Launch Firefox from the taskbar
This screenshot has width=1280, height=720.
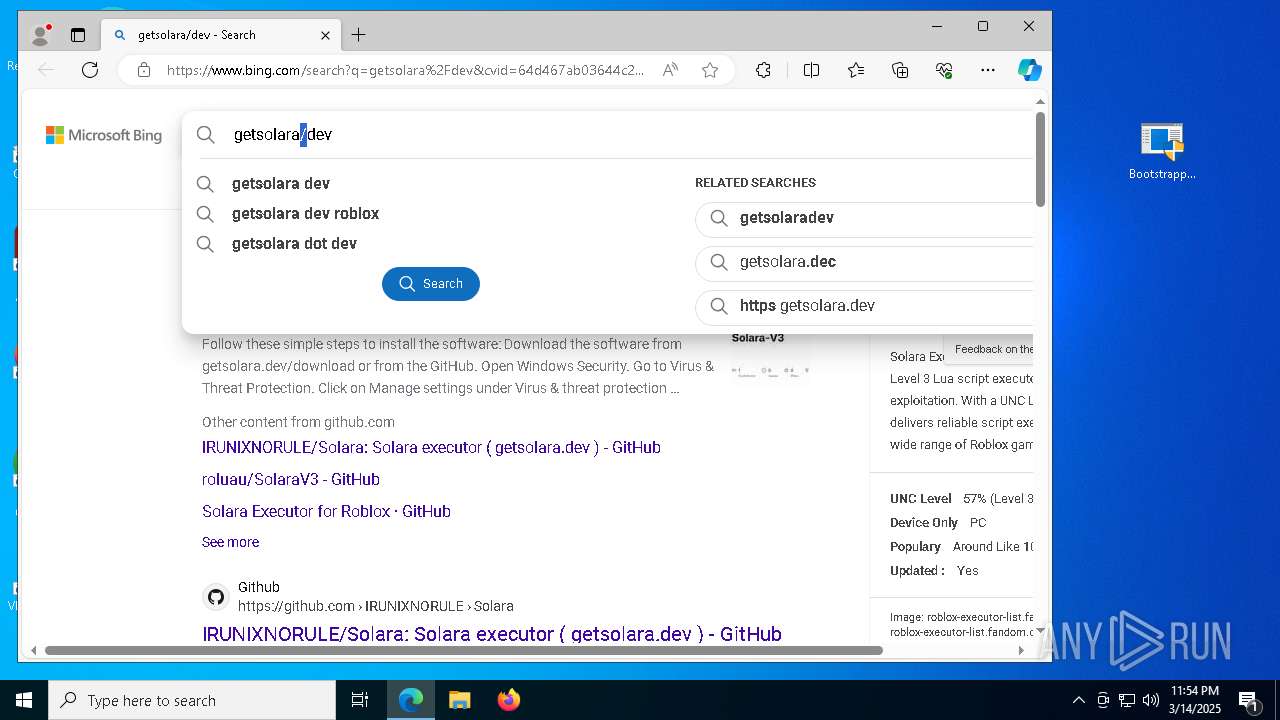508,700
